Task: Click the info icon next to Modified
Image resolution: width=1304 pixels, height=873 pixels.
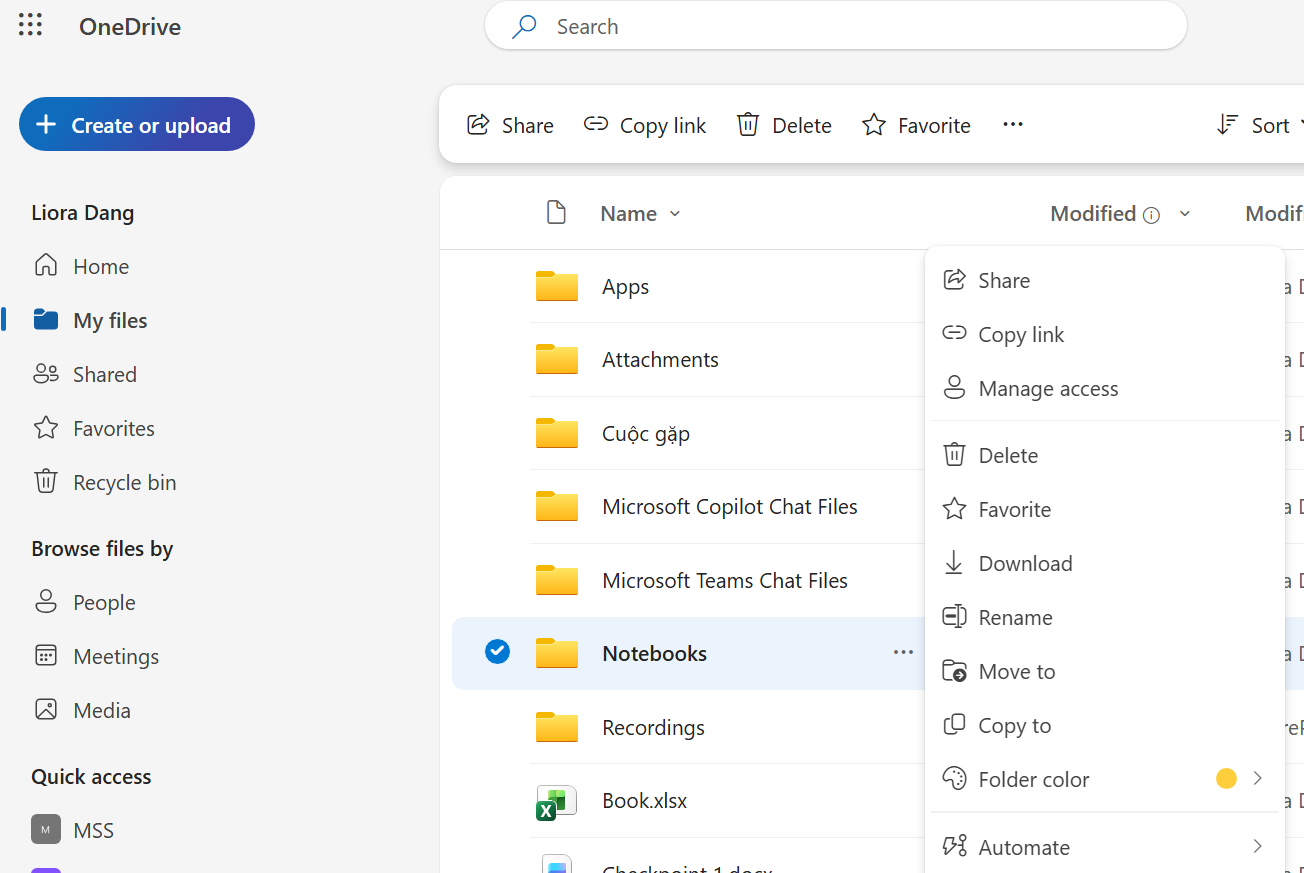Action: [x=1151, y=215]
